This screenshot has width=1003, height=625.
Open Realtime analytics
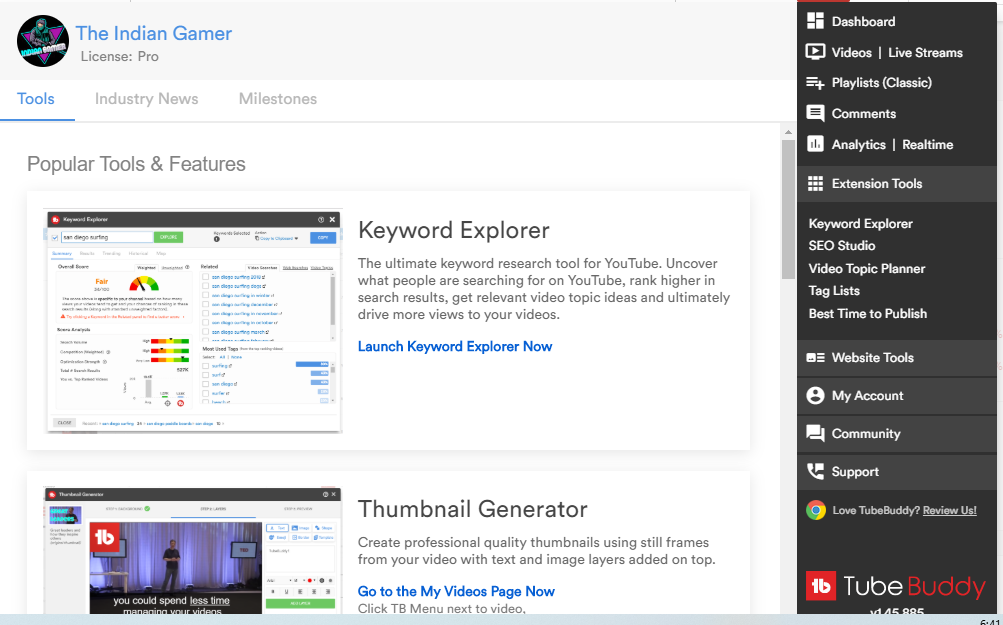928,145
